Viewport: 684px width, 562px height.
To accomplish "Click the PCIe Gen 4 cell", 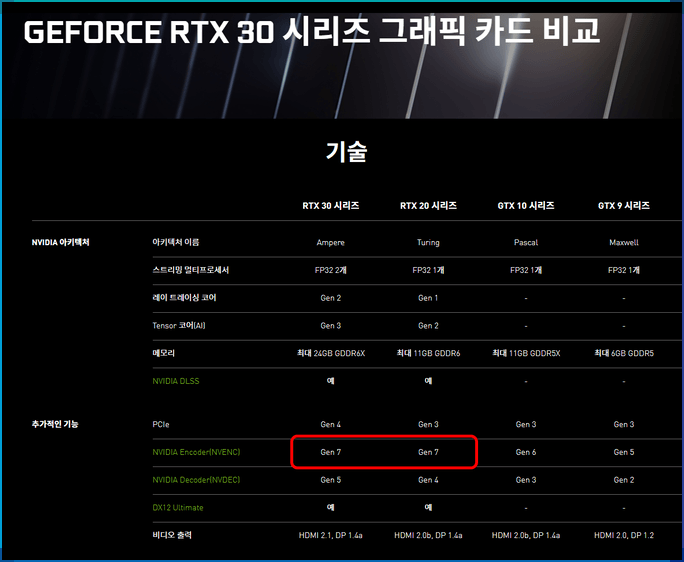I will click(x=331, y=424).
